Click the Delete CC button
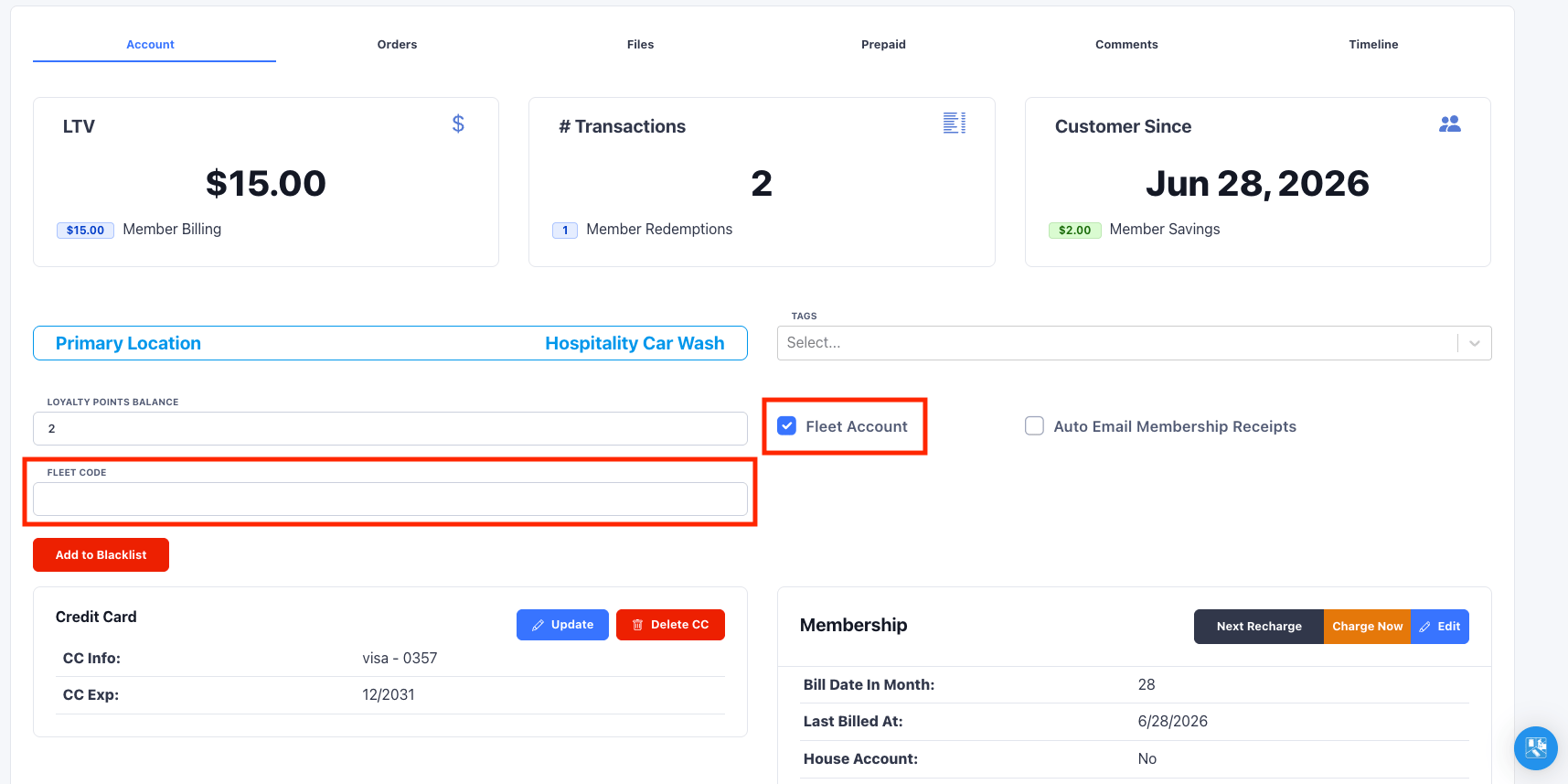 tap(670, 625)
